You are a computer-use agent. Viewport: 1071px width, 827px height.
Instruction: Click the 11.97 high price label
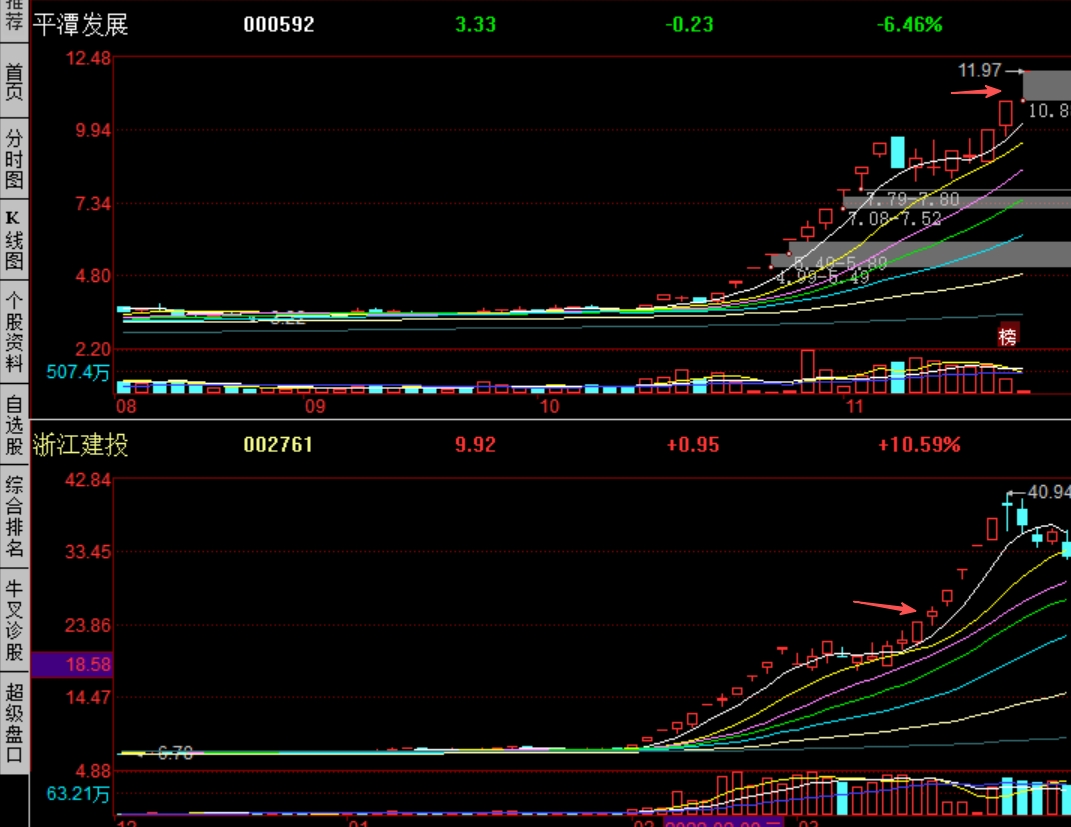pyautogui.click(x=979, y=70)
